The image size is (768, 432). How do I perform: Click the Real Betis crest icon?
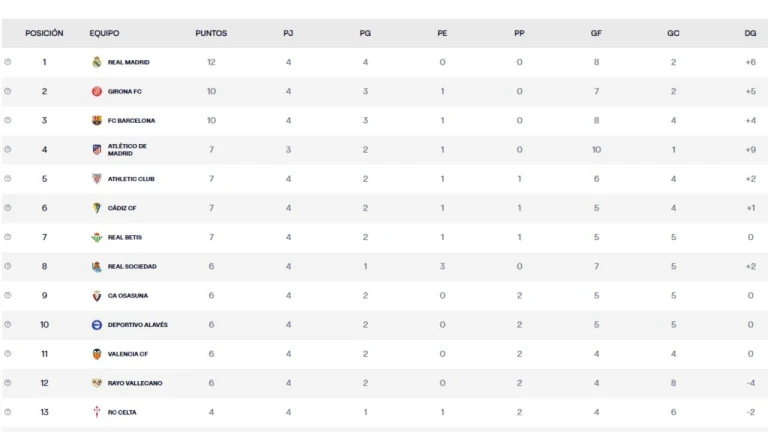pyautogui.click(x=97, y=237)
